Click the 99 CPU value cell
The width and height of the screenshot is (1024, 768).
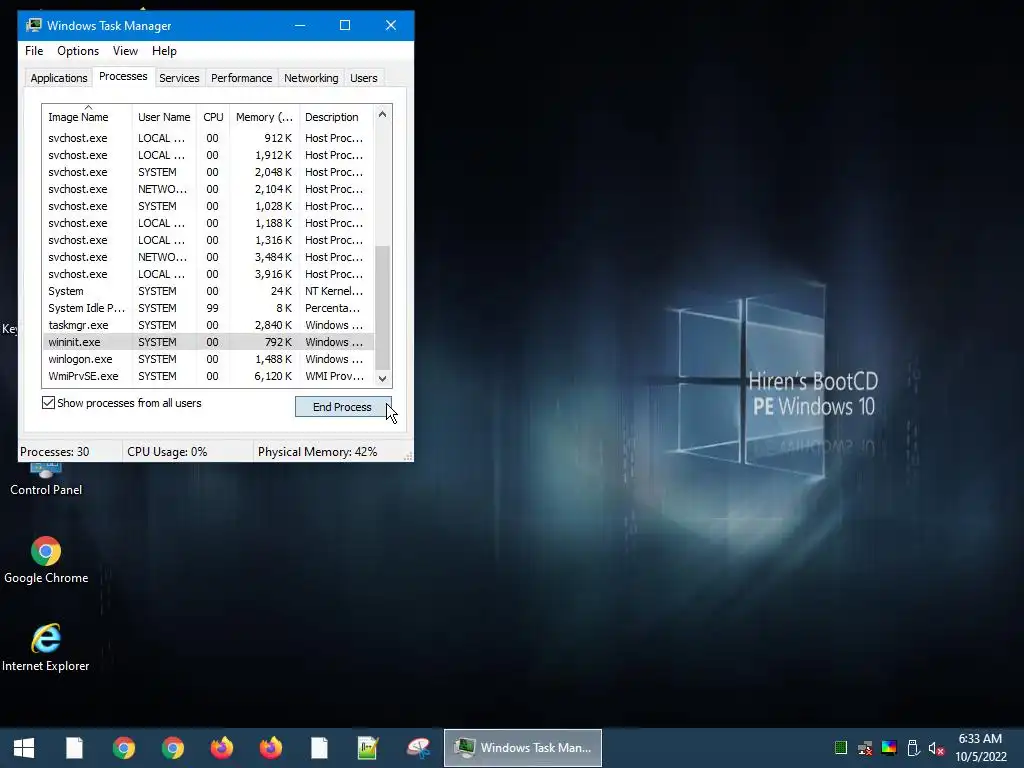point(212,308)
